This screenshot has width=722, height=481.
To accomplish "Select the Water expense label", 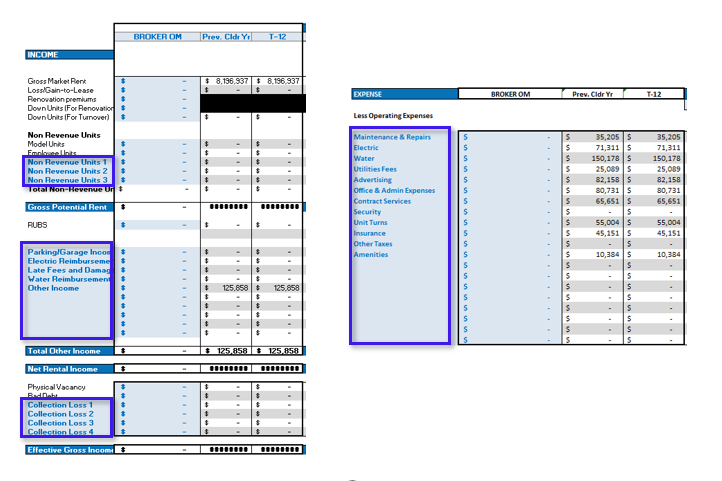I will [x=364, y=158].
